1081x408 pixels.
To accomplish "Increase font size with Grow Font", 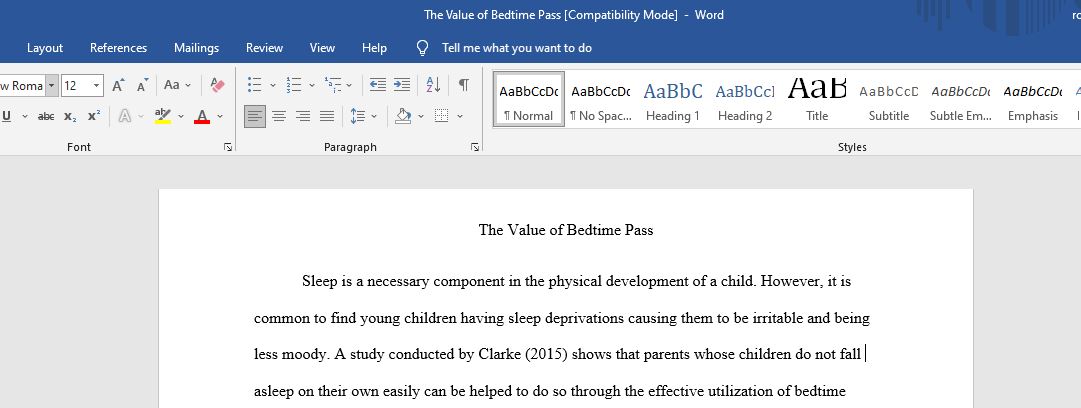I will pyautogui.click(x=119, y=85).
